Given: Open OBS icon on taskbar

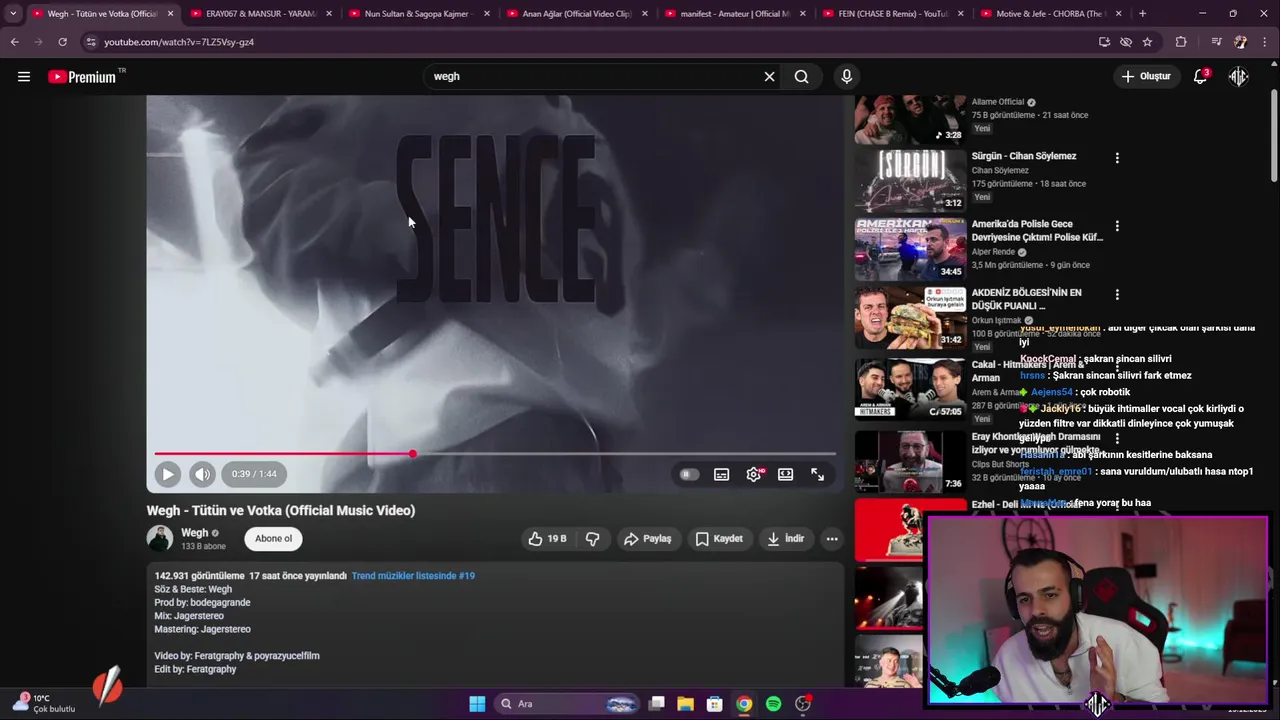Looking at the screenshot, I should tap(802, 704).
